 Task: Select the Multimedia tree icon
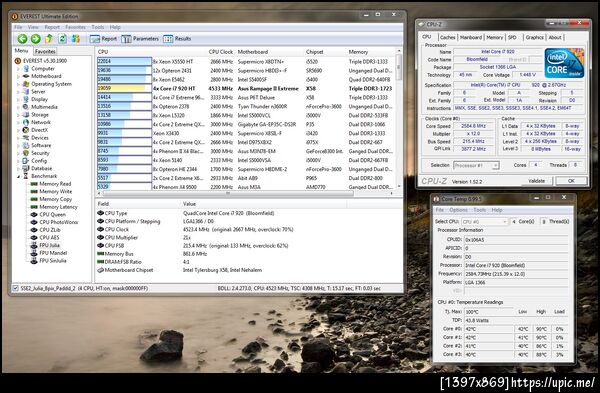26,107
